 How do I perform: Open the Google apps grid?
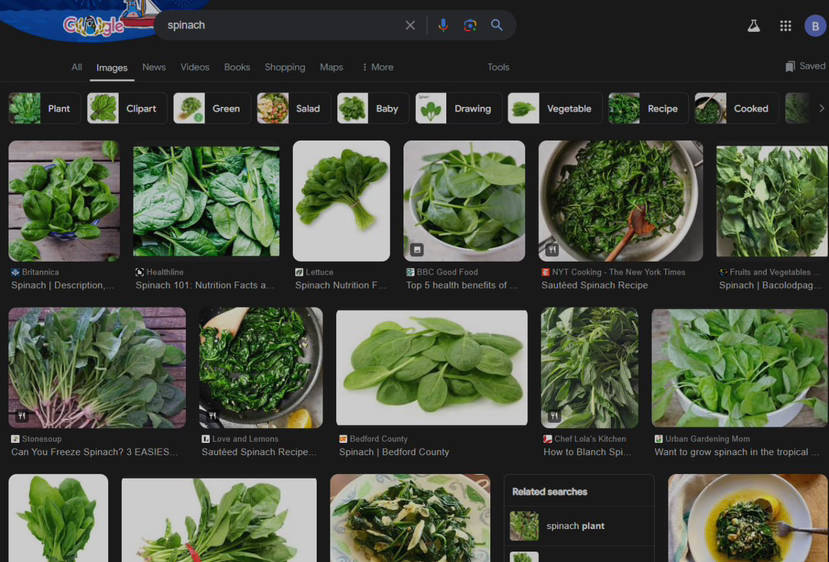pyautogui.click(x=785, y=26)
